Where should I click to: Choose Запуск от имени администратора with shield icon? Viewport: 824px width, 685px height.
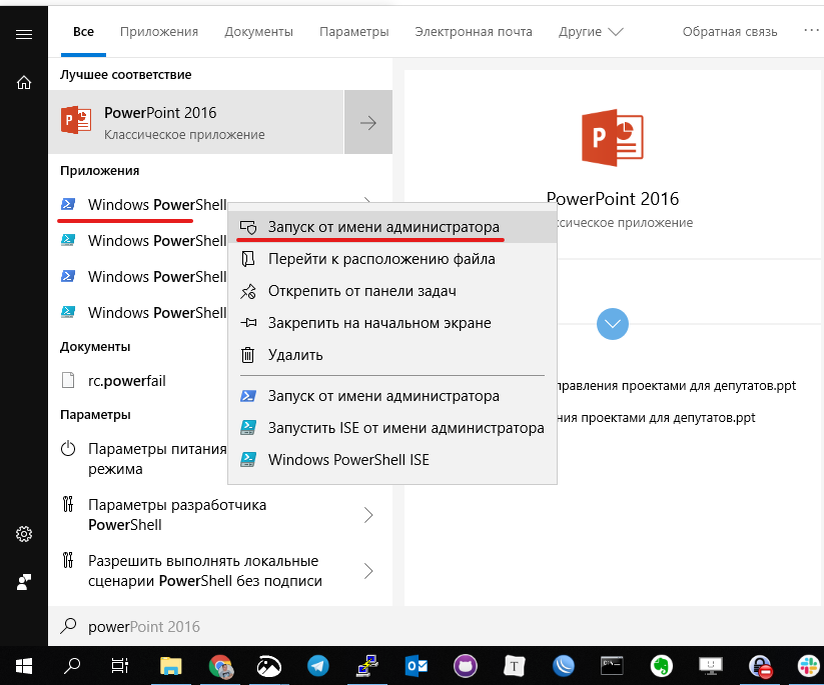pos(392,227)
